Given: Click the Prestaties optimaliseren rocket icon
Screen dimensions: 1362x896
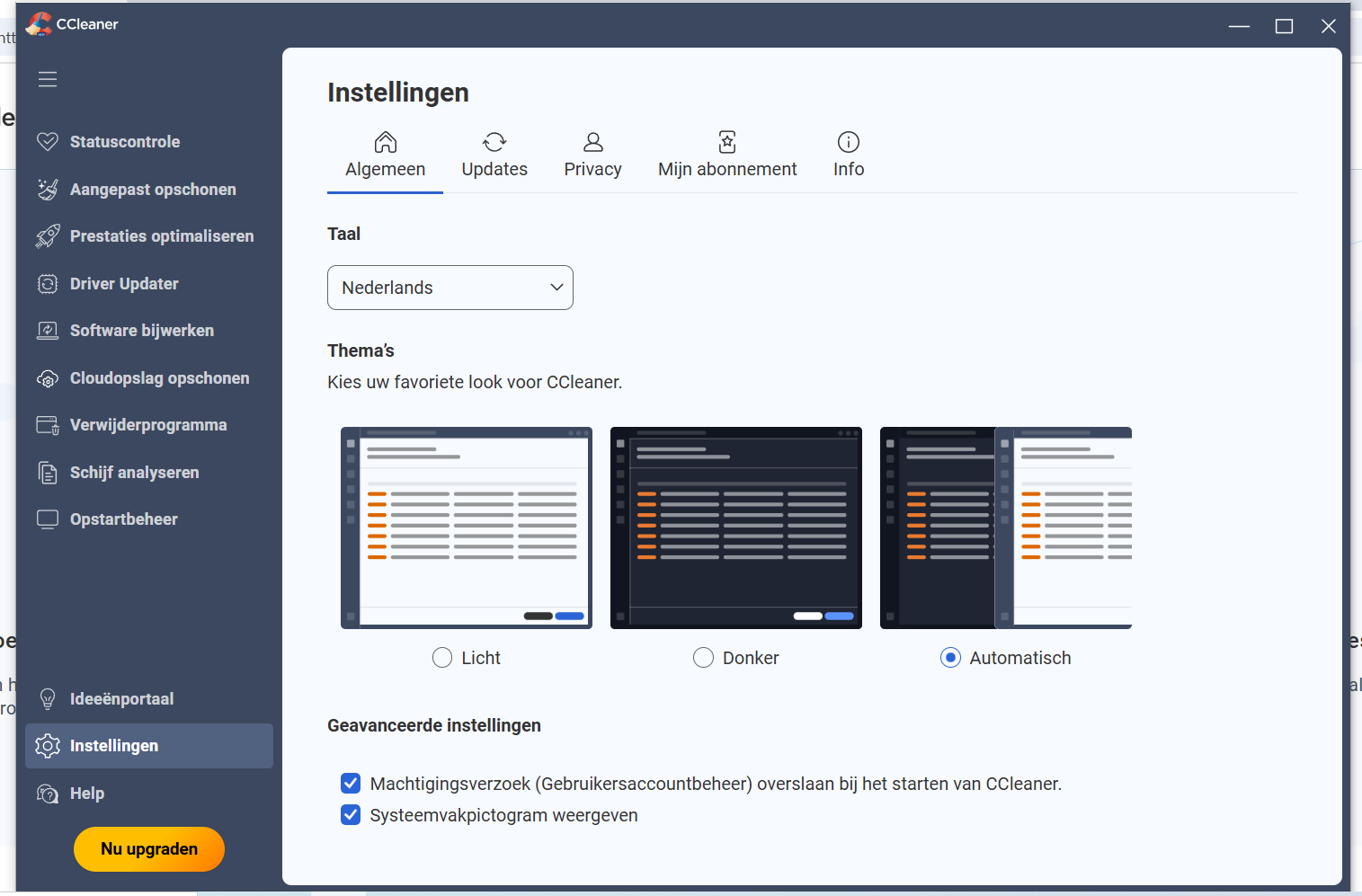Looking at the screenshot, I should (x=48, y=236).
